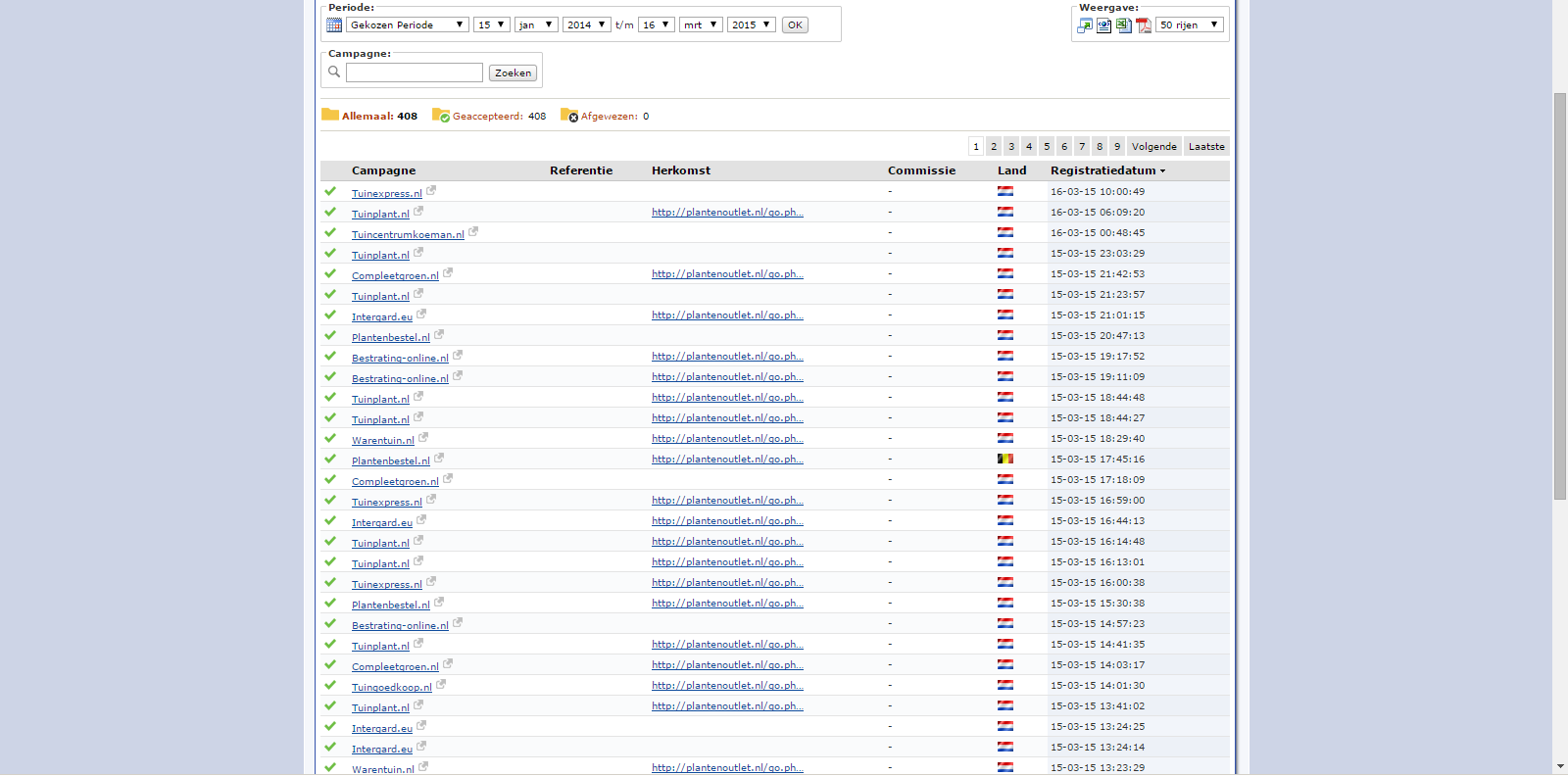Open the end month dropdown showing mrt
Image resolution: width=1568 pixels, height=776 pixels.
point(701,24)
